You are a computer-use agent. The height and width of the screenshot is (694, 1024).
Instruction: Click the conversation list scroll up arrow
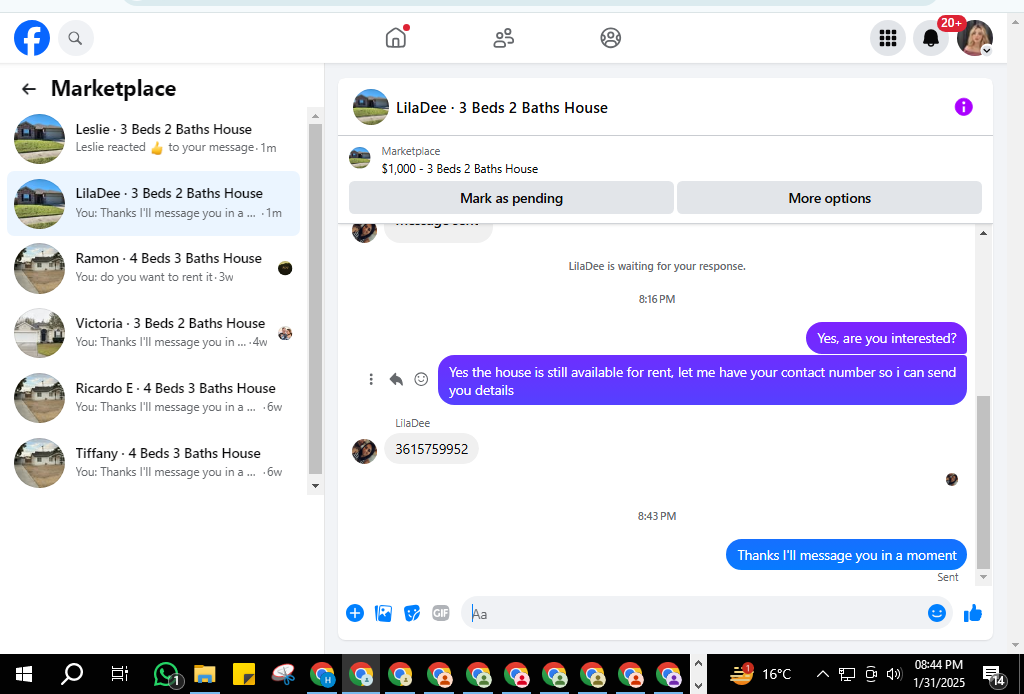315,116
